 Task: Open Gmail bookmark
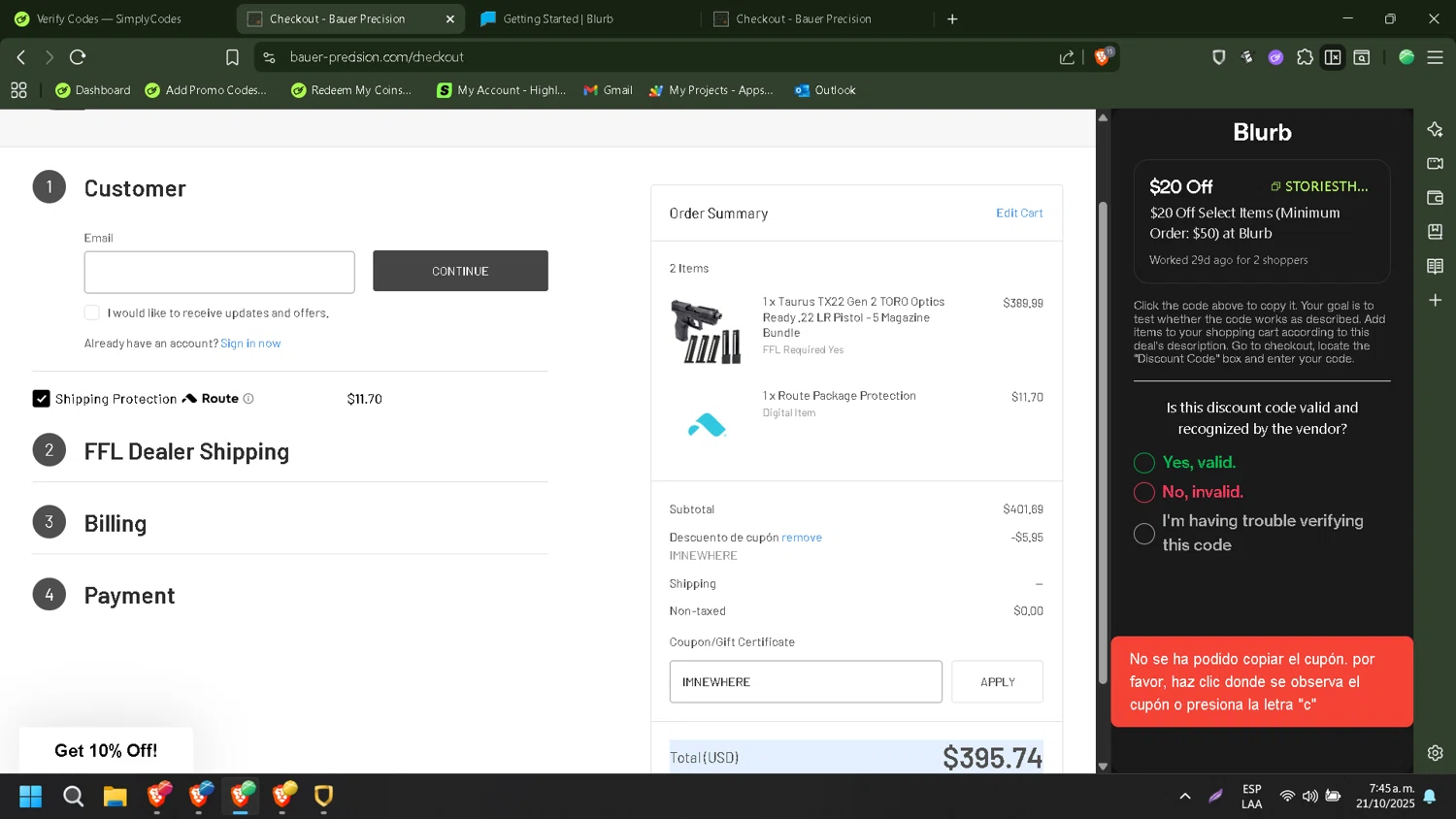click(x=609, y=90)
